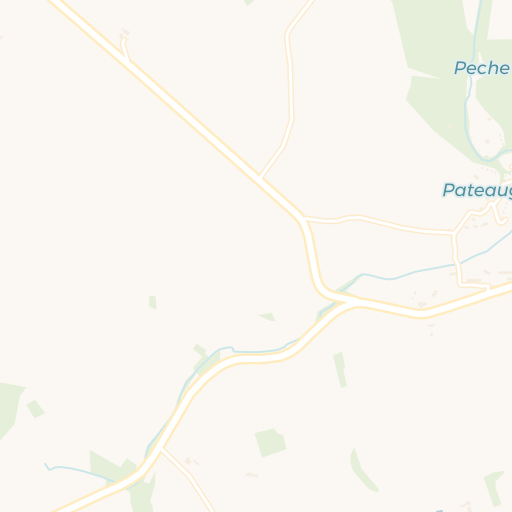Select the tiny green patch in the center-left
This screenshot has height=512, width=512.
click(x=153, y=302)
